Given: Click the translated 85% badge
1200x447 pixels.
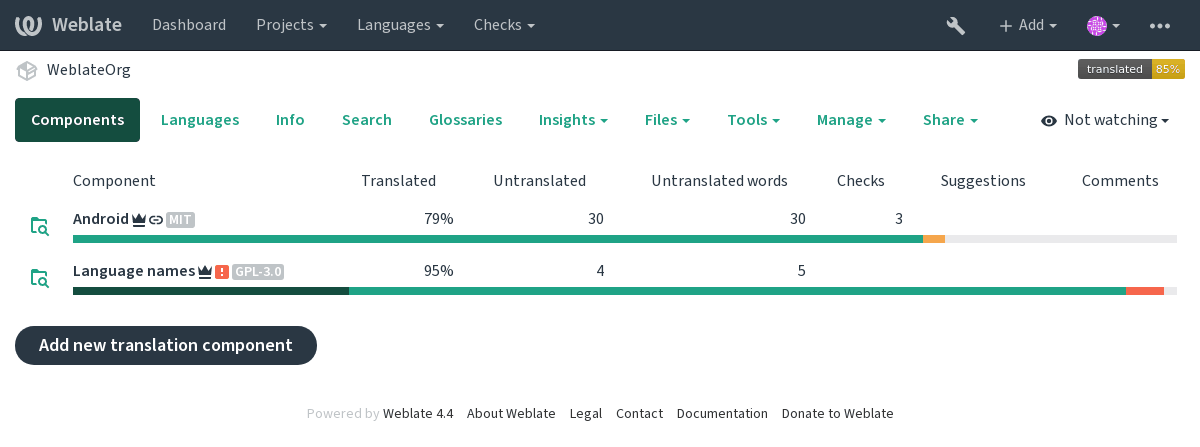Looking at the screenshot, I should [x=1131, y=69].
